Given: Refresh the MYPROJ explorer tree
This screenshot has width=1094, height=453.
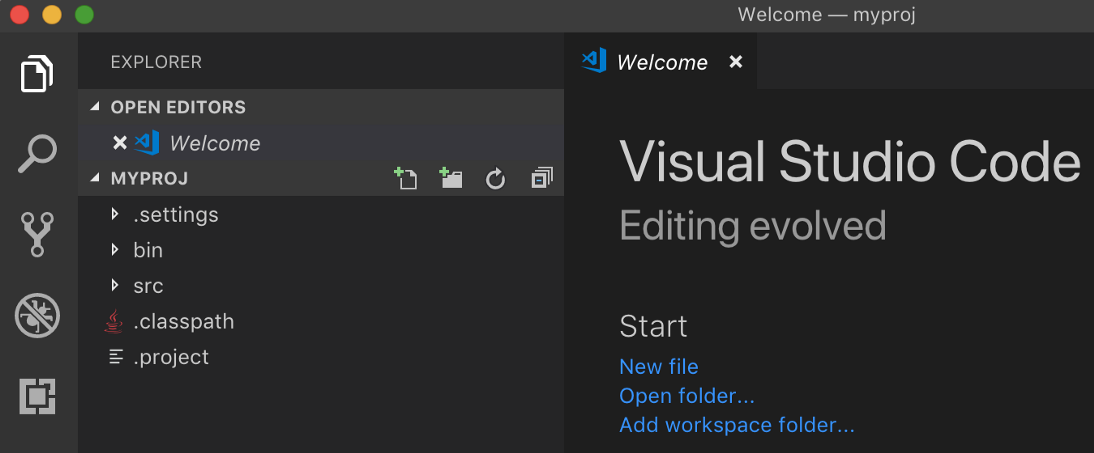Looking at the screenshot, I should (496, 179).
